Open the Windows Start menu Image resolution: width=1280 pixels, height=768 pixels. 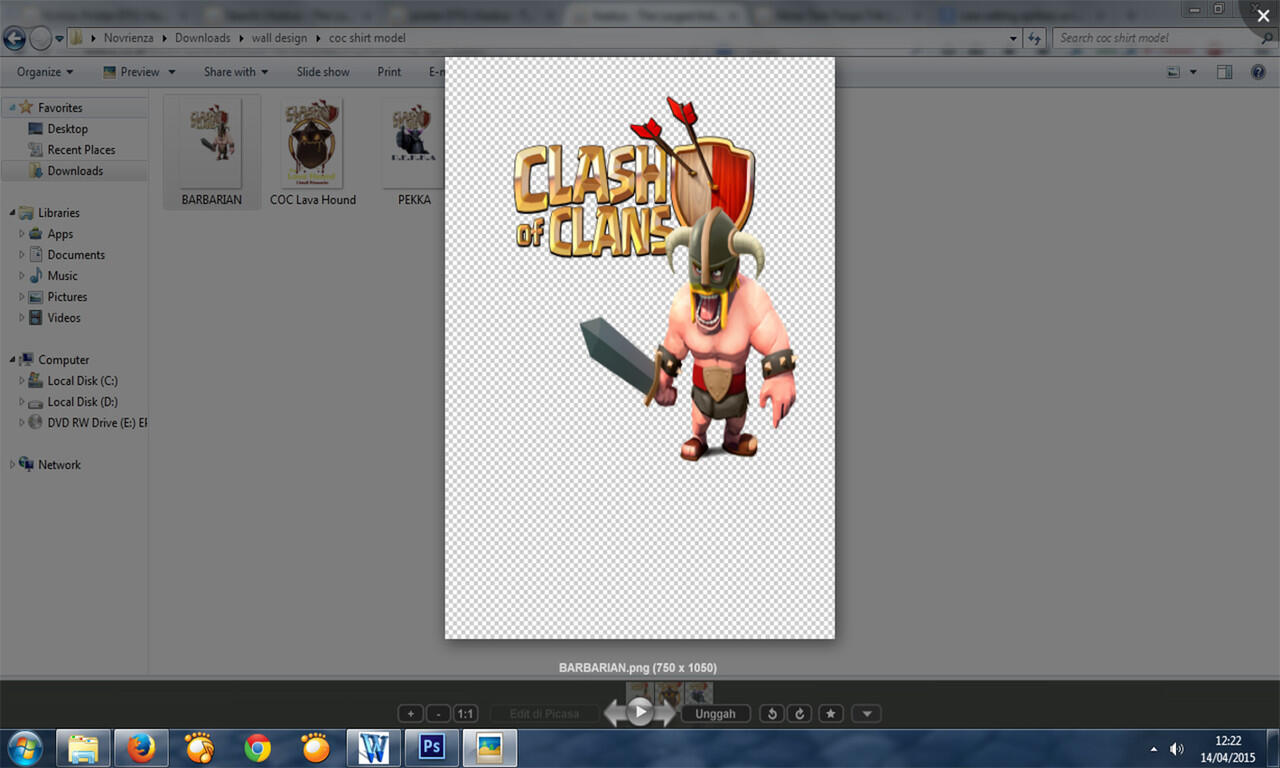[x=25, y=748]
